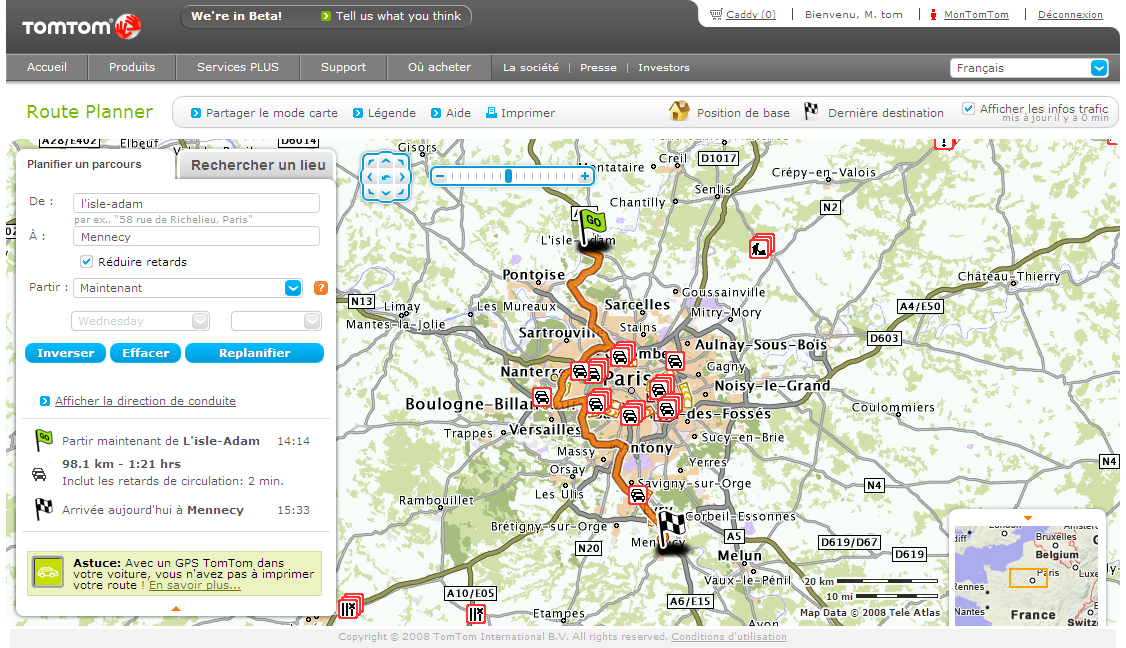
Task: Open the Français language selector
Action: (1029, 67)
